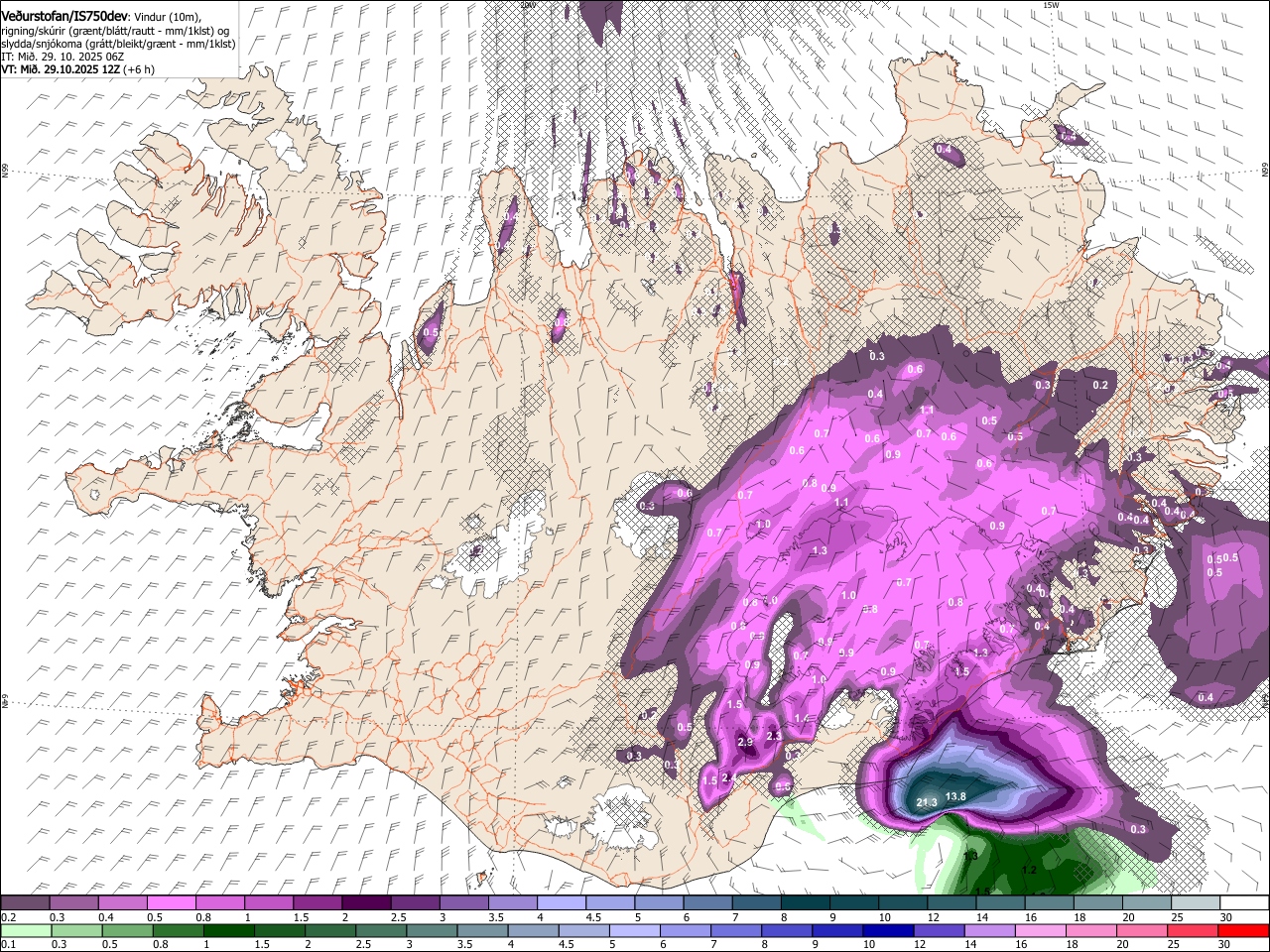Click the 1.2 rain value in green area
The height and width of the screenshot is (952, 1270).
(1029, 870)
